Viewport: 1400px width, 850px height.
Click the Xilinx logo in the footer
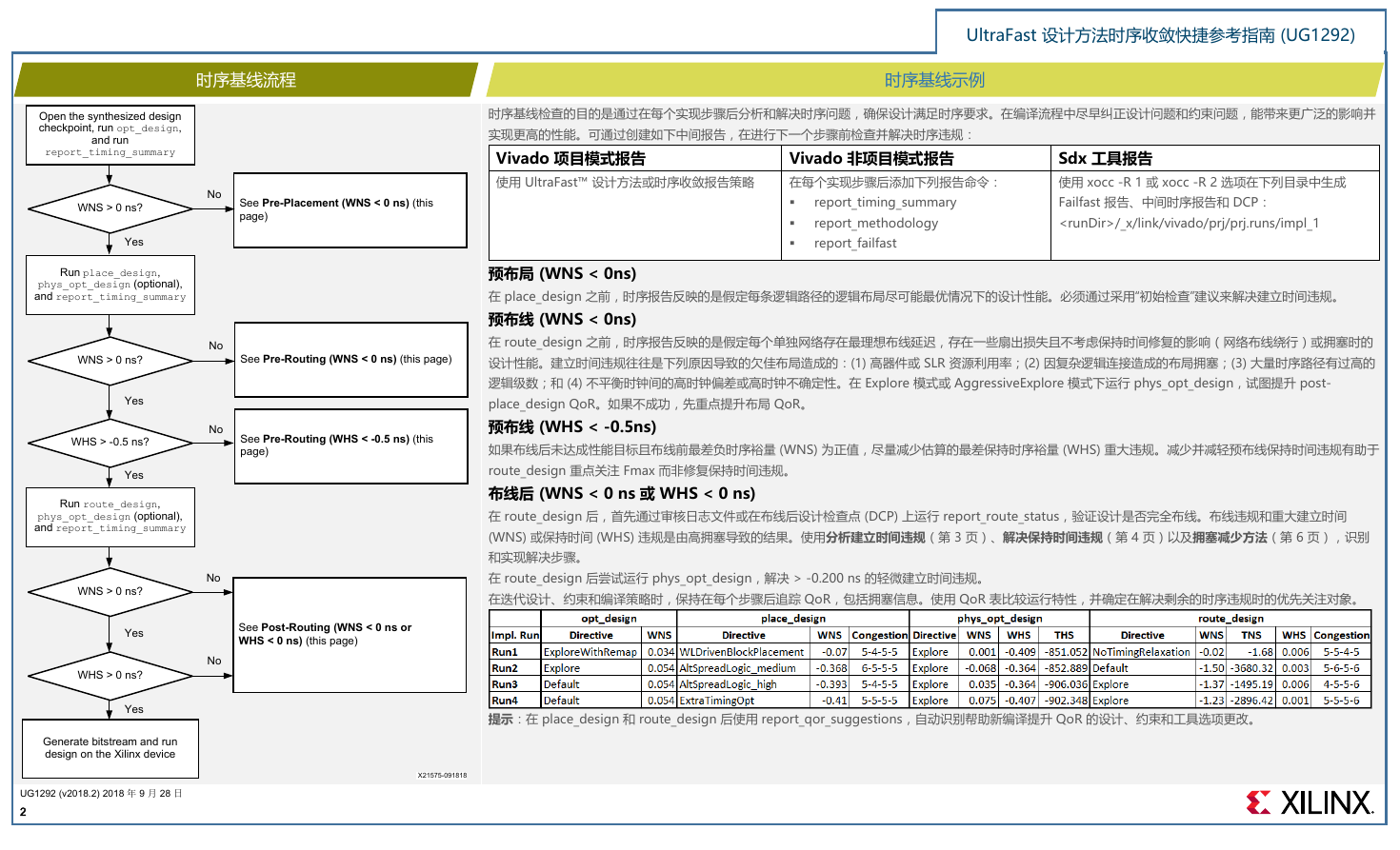pos(1310,802)
